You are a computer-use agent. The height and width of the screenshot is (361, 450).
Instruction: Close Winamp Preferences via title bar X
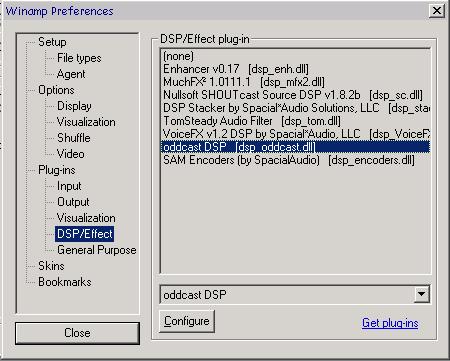(x=436, y=11)
